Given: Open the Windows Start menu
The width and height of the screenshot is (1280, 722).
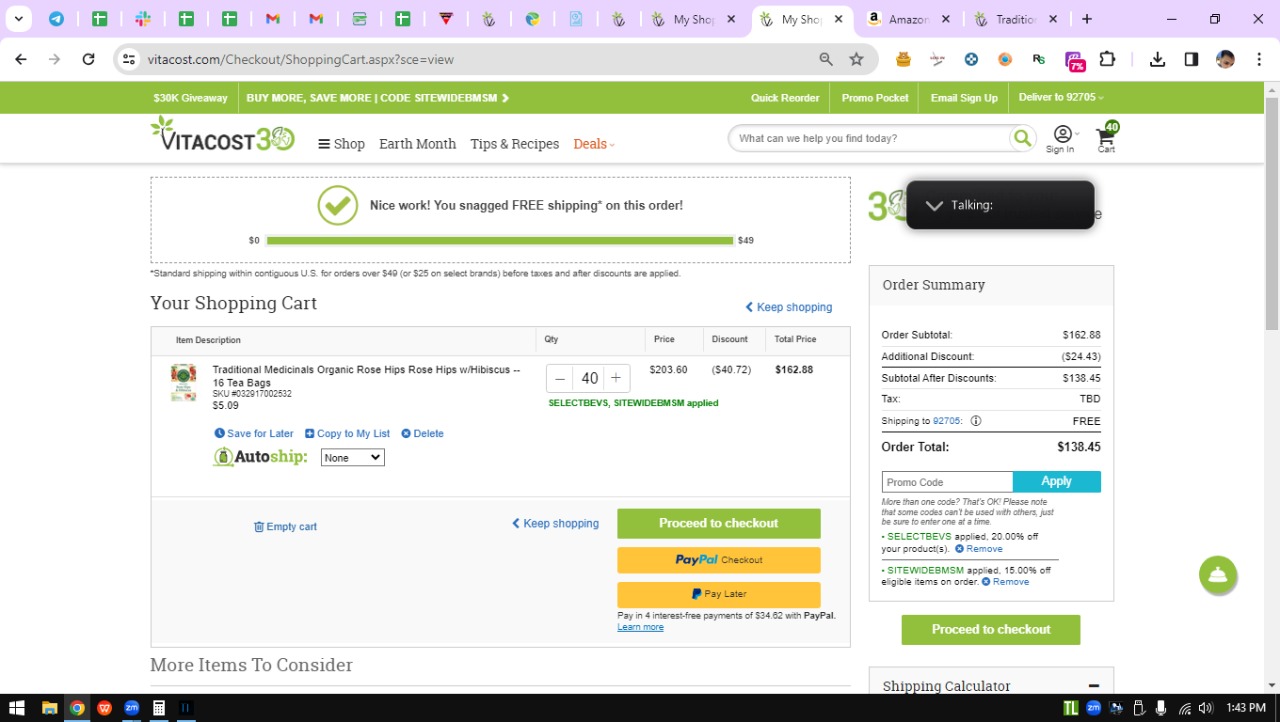Looking at the screenshot, I should pyautogui.click(x=17, y=708).
